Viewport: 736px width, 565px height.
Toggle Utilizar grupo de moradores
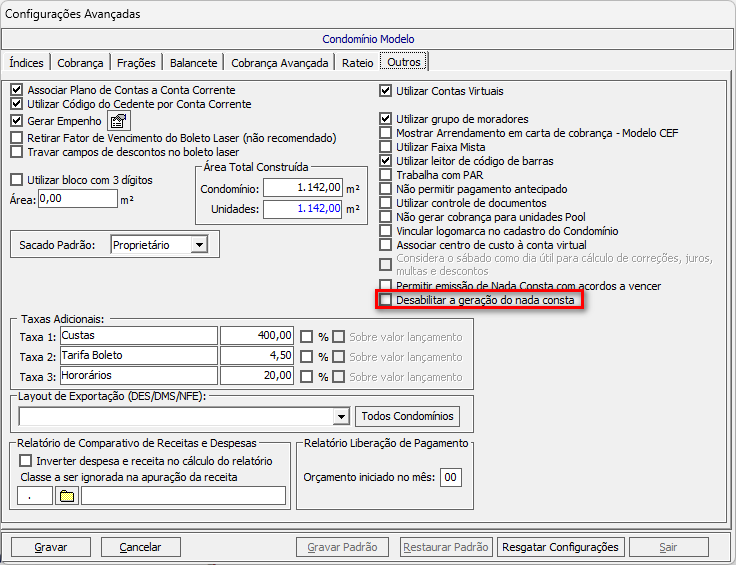tap(385, 119)
